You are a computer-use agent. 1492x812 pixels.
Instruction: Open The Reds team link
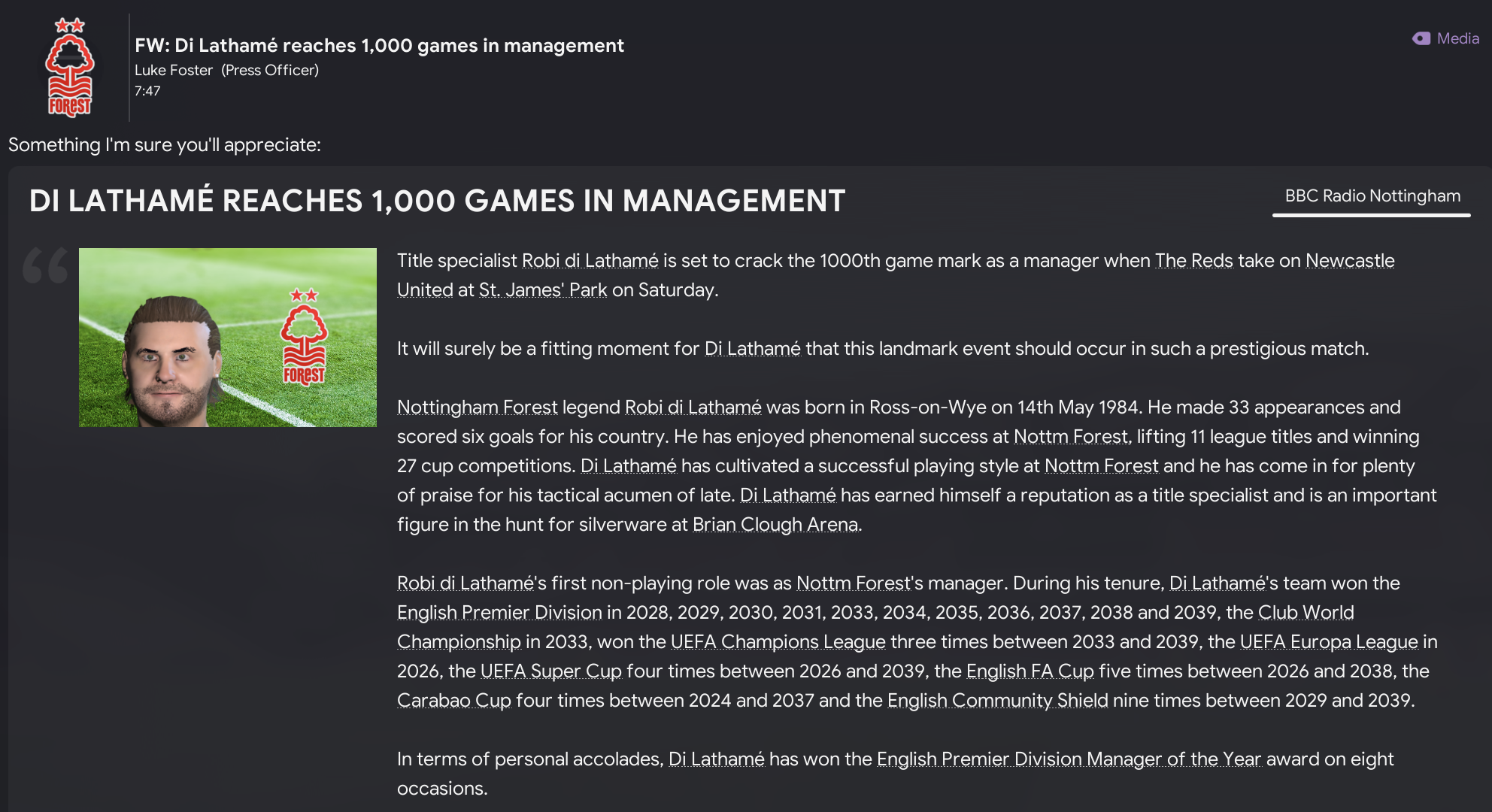click(x=1193, y=261)
